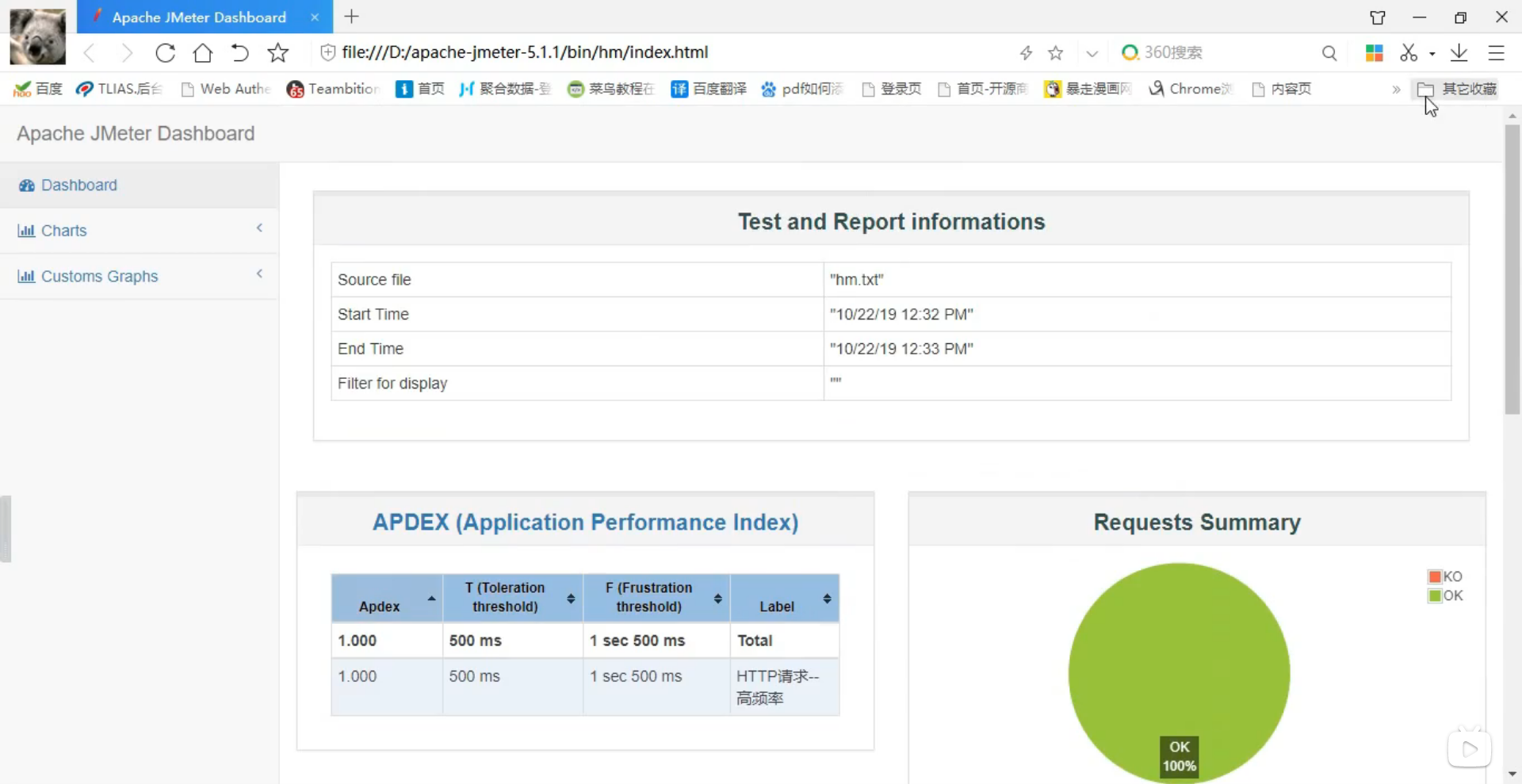Open screenshot tool dropdown arrow
This screenshot has width=1522, height=784.
(x=1432, y=54)
